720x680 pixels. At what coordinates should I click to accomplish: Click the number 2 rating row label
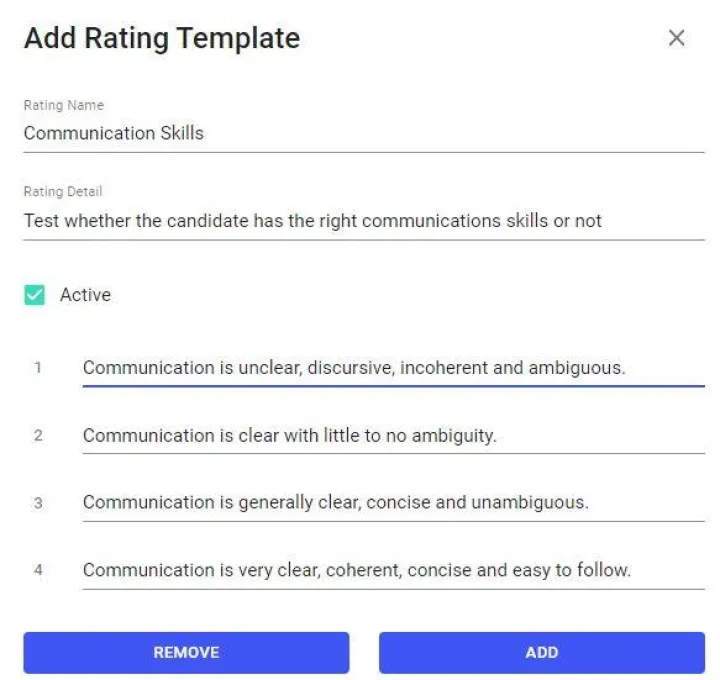click(x=38, y=435)
